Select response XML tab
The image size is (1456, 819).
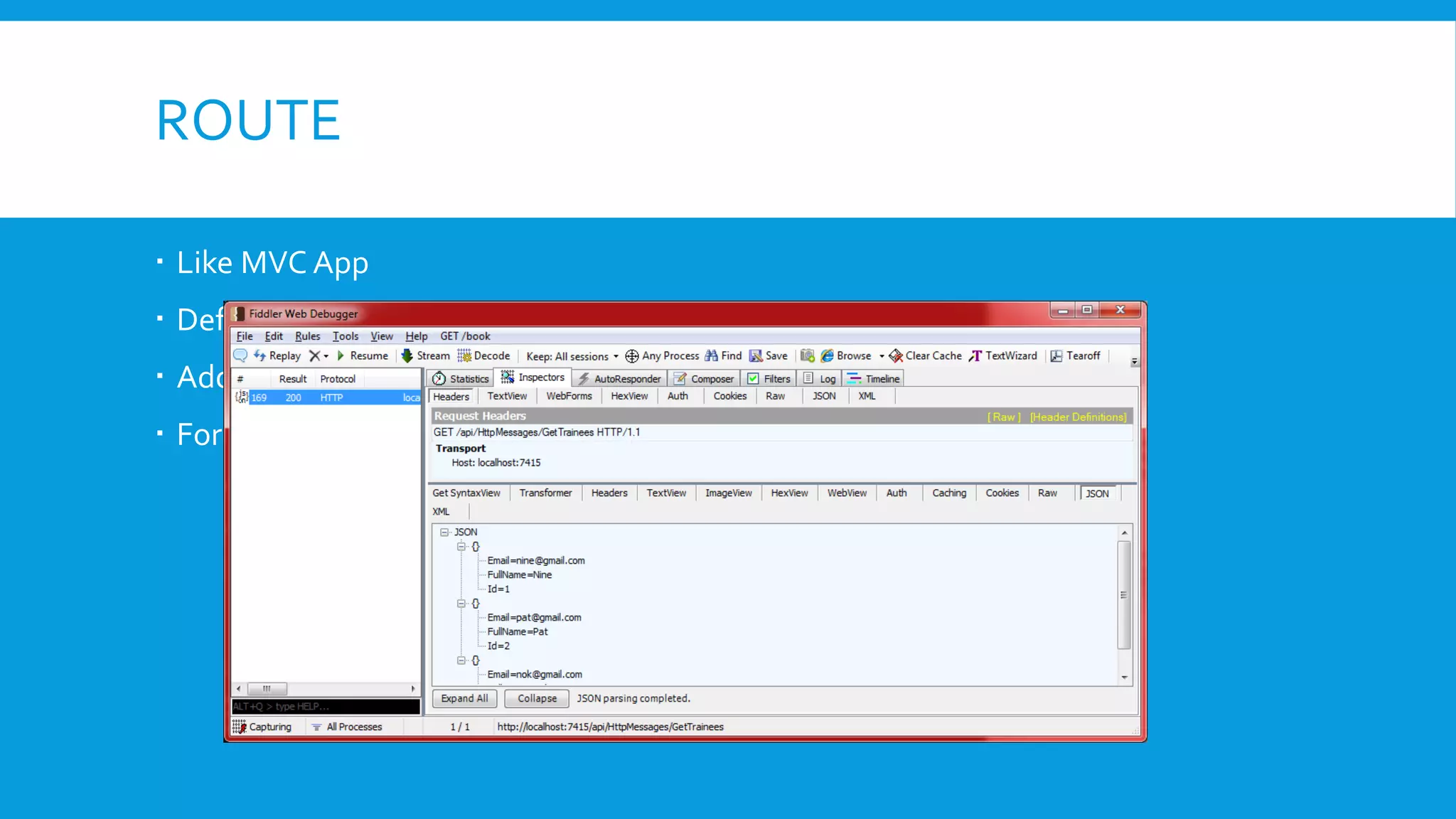(441, 511)
